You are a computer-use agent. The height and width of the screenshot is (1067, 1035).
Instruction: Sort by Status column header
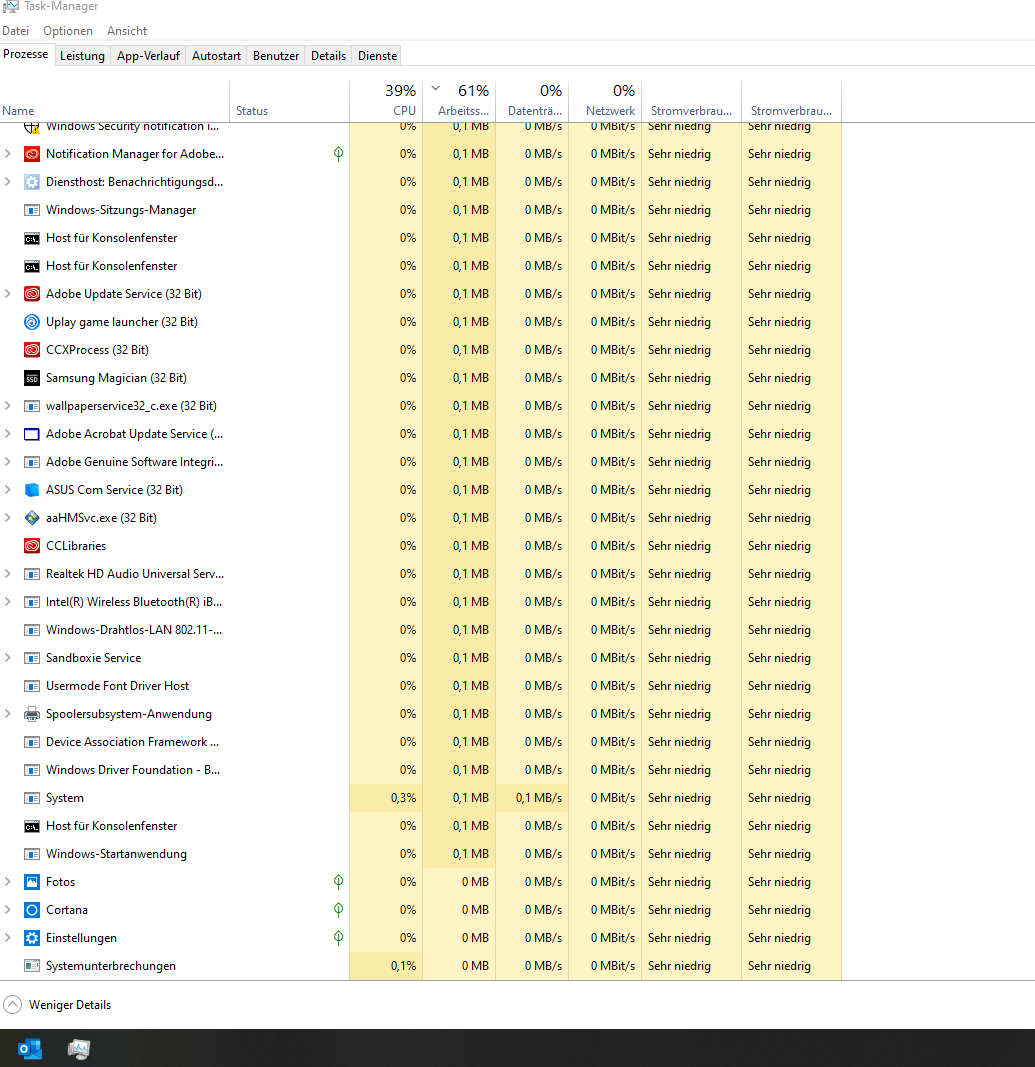click(289, 101)
